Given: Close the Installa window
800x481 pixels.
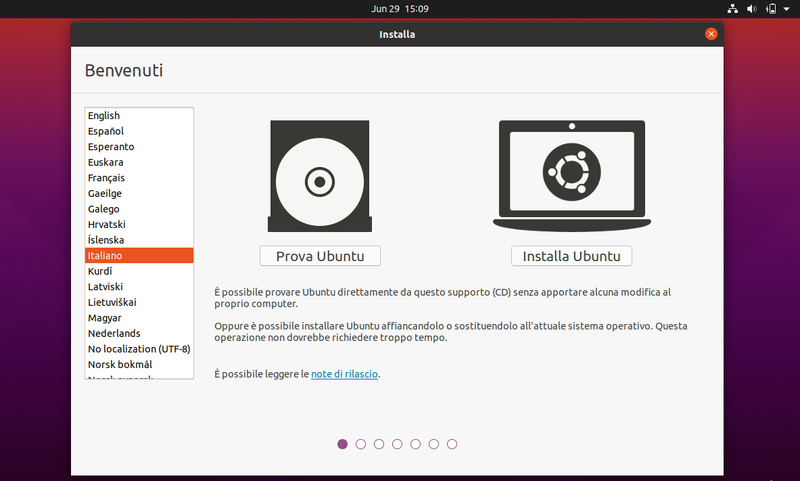Looking at the screenshot, I should [x=711, y=34].
